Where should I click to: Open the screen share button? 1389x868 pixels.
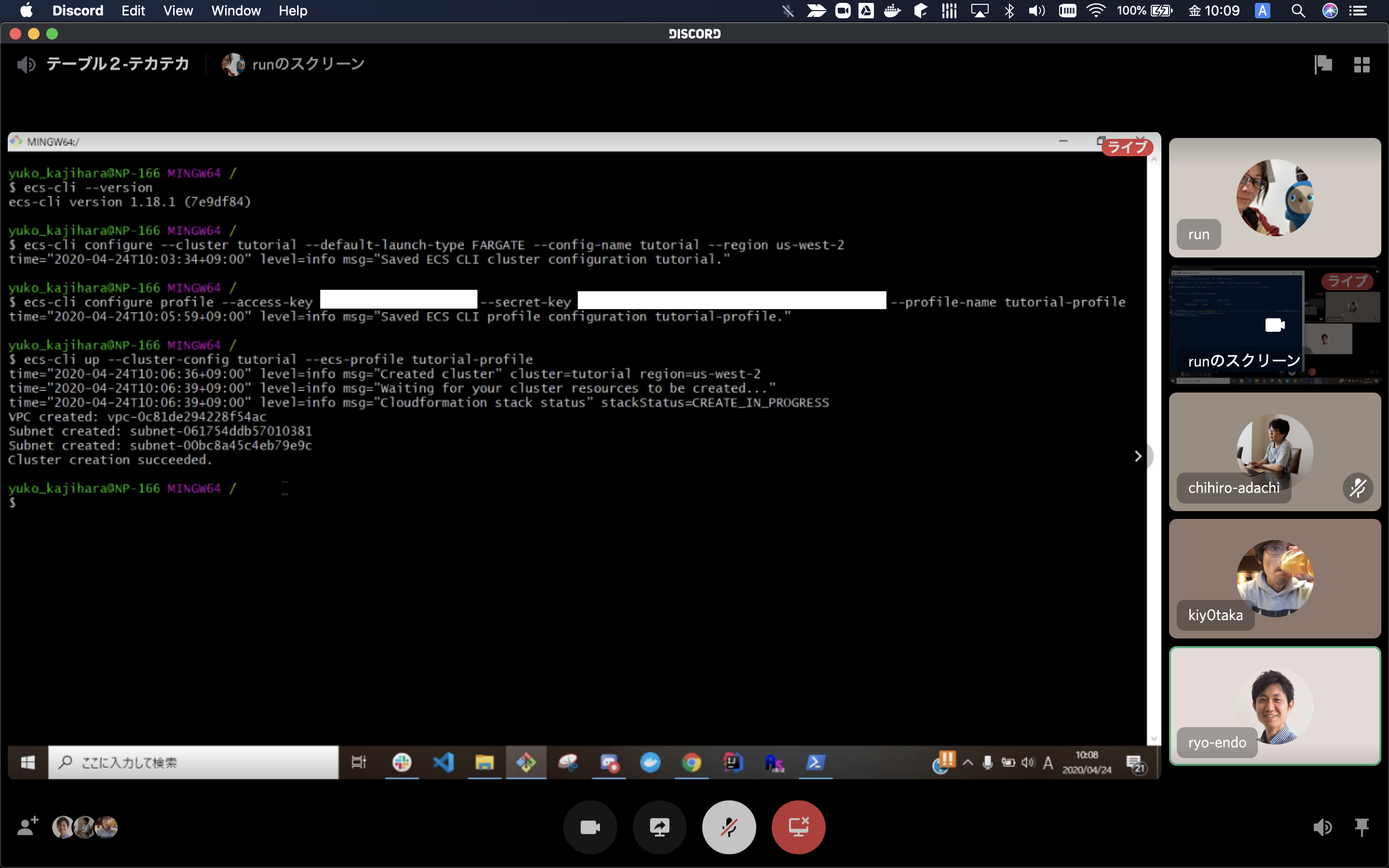coord(659,827)
